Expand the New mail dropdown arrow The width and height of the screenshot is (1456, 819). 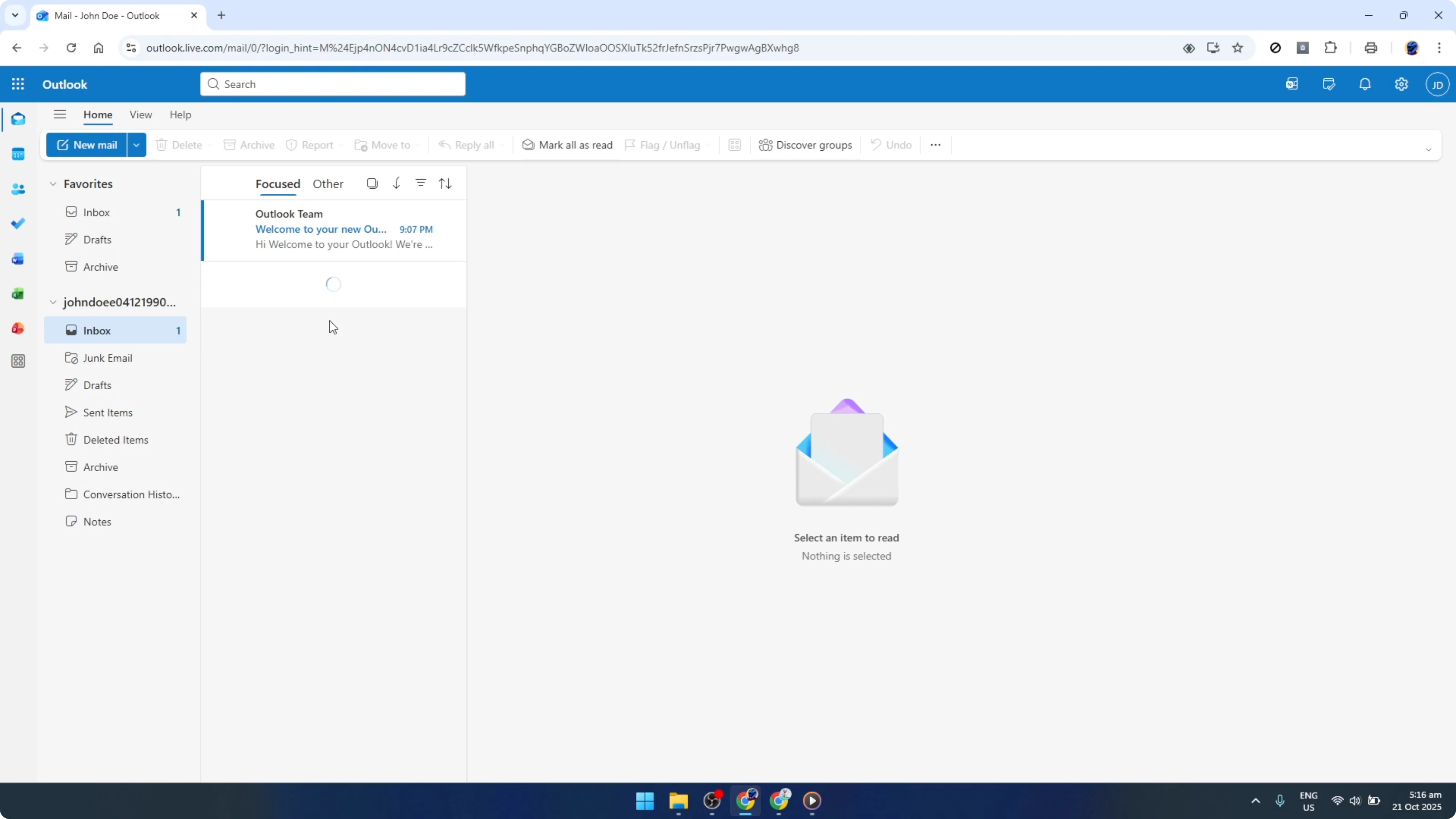coord(136,145)
